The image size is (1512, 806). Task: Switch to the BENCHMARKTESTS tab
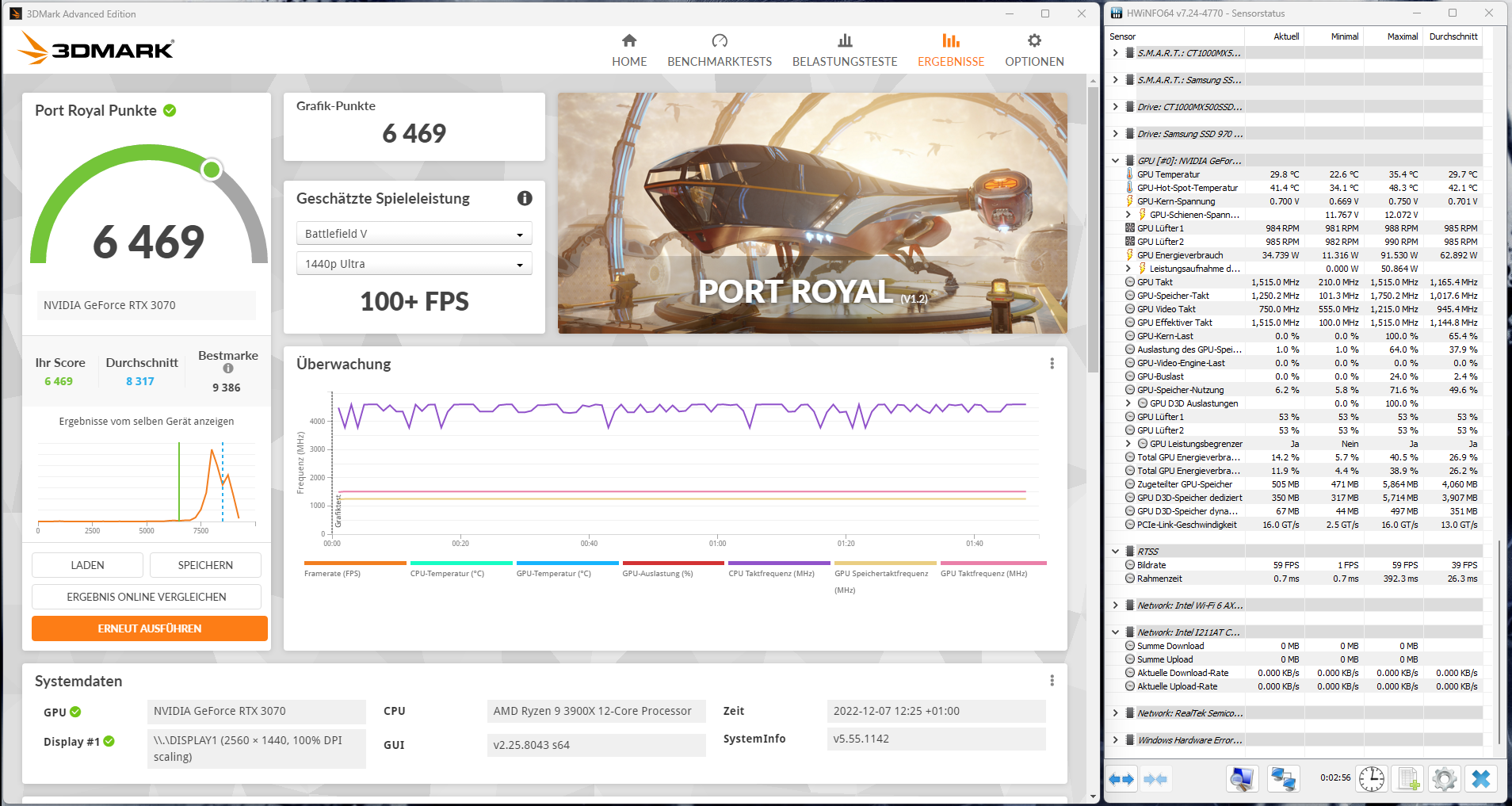coord(720,51)
